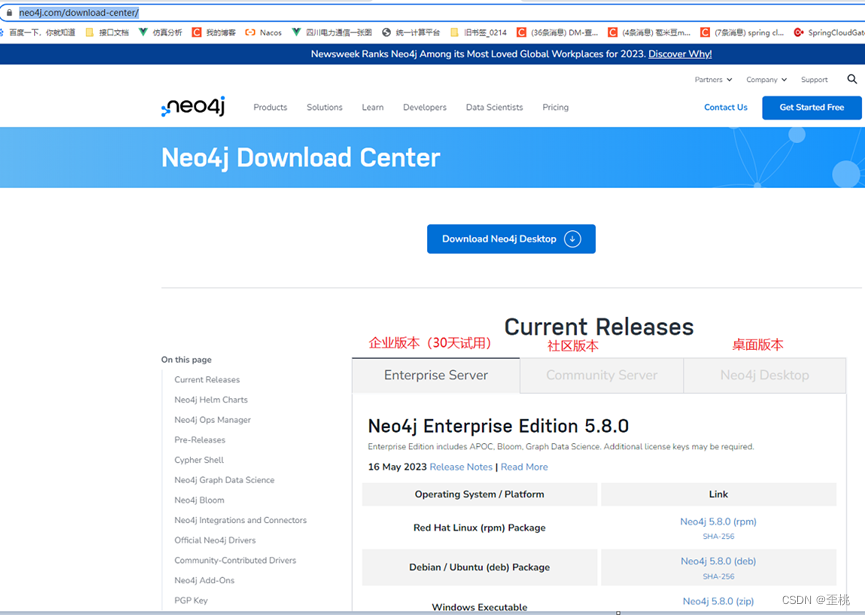Click the Neo4j Enterprise Edition 5.8.0 heading
865x615 pixels.
pyautogui.click(x=498, y=426)
